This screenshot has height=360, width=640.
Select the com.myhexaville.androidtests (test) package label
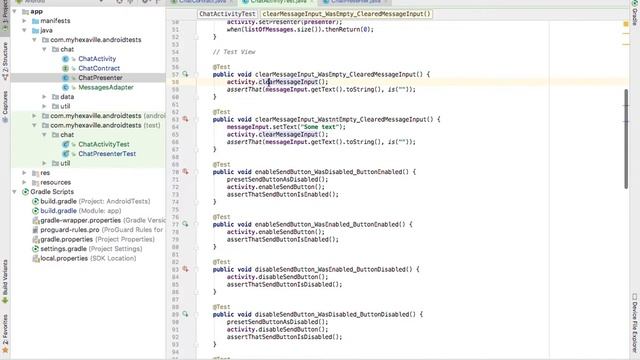[x=105, y=125]
